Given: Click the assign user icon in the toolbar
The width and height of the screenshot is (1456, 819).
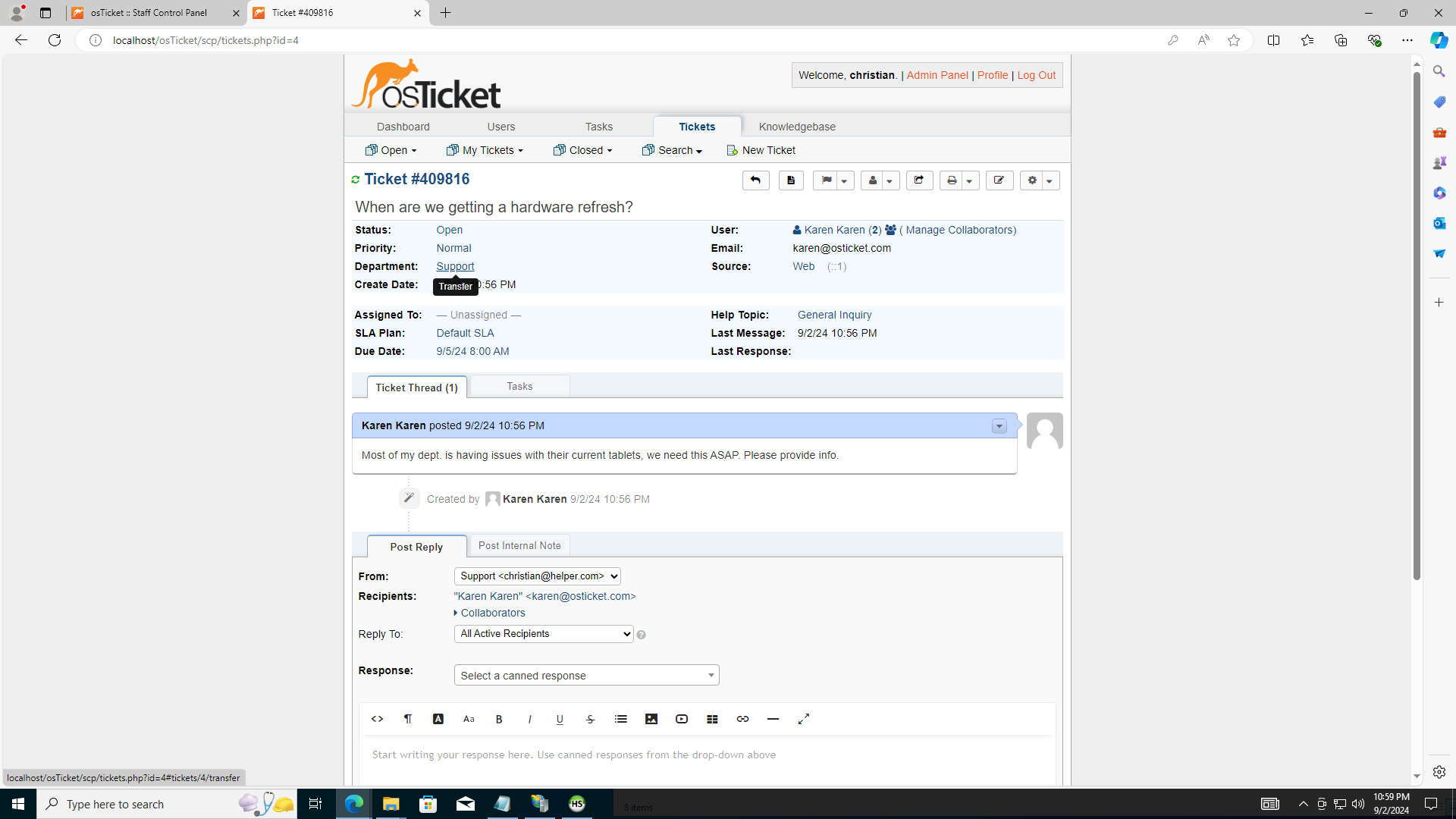Looking at the screenshot, I should 872,180.
